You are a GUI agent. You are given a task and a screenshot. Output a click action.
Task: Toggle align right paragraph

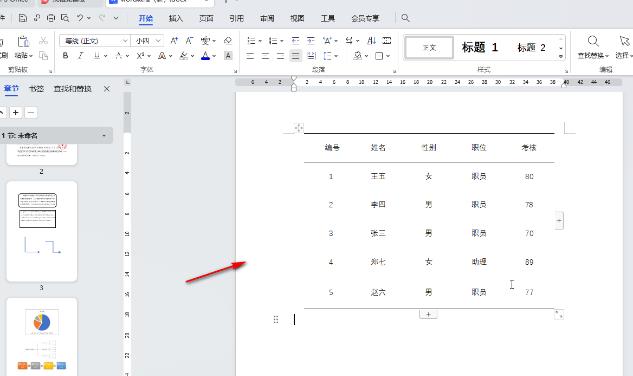tap(280, 56)
